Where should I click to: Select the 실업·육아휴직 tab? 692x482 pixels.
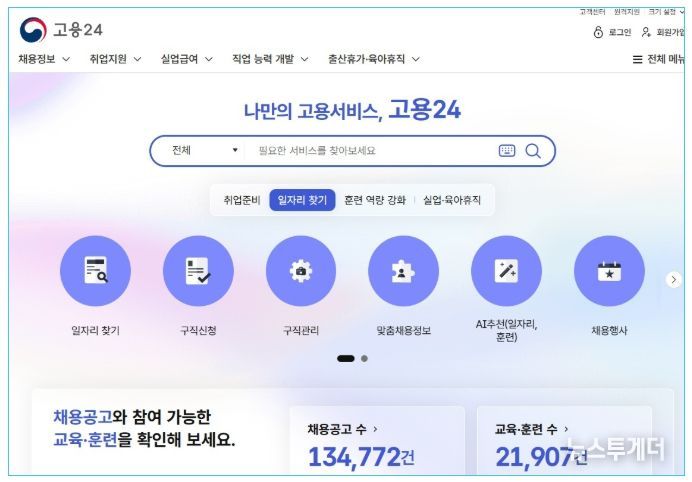click(x=452, y=200)
